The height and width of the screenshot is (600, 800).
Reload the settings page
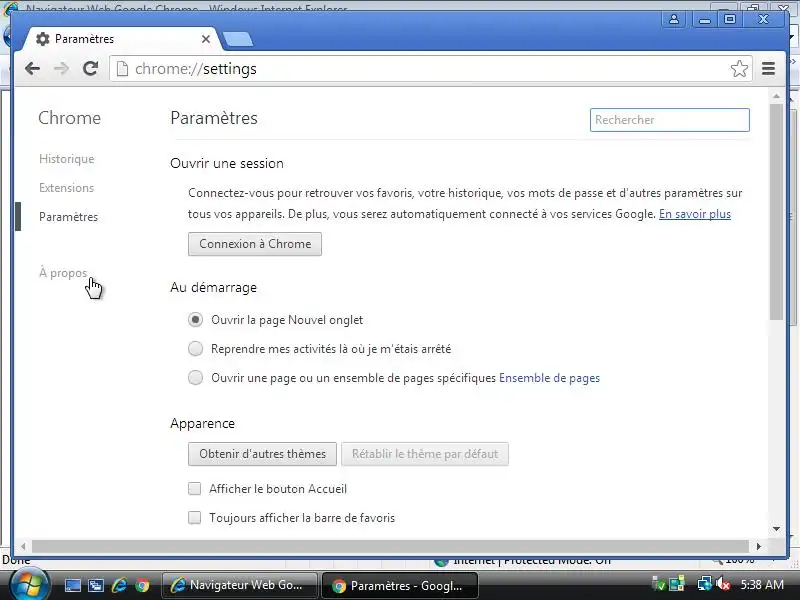(91, 68)
